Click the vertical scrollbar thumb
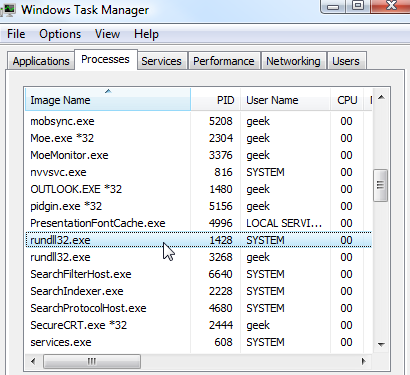Viewport: 410px width, 375px height. pos(381,185)
